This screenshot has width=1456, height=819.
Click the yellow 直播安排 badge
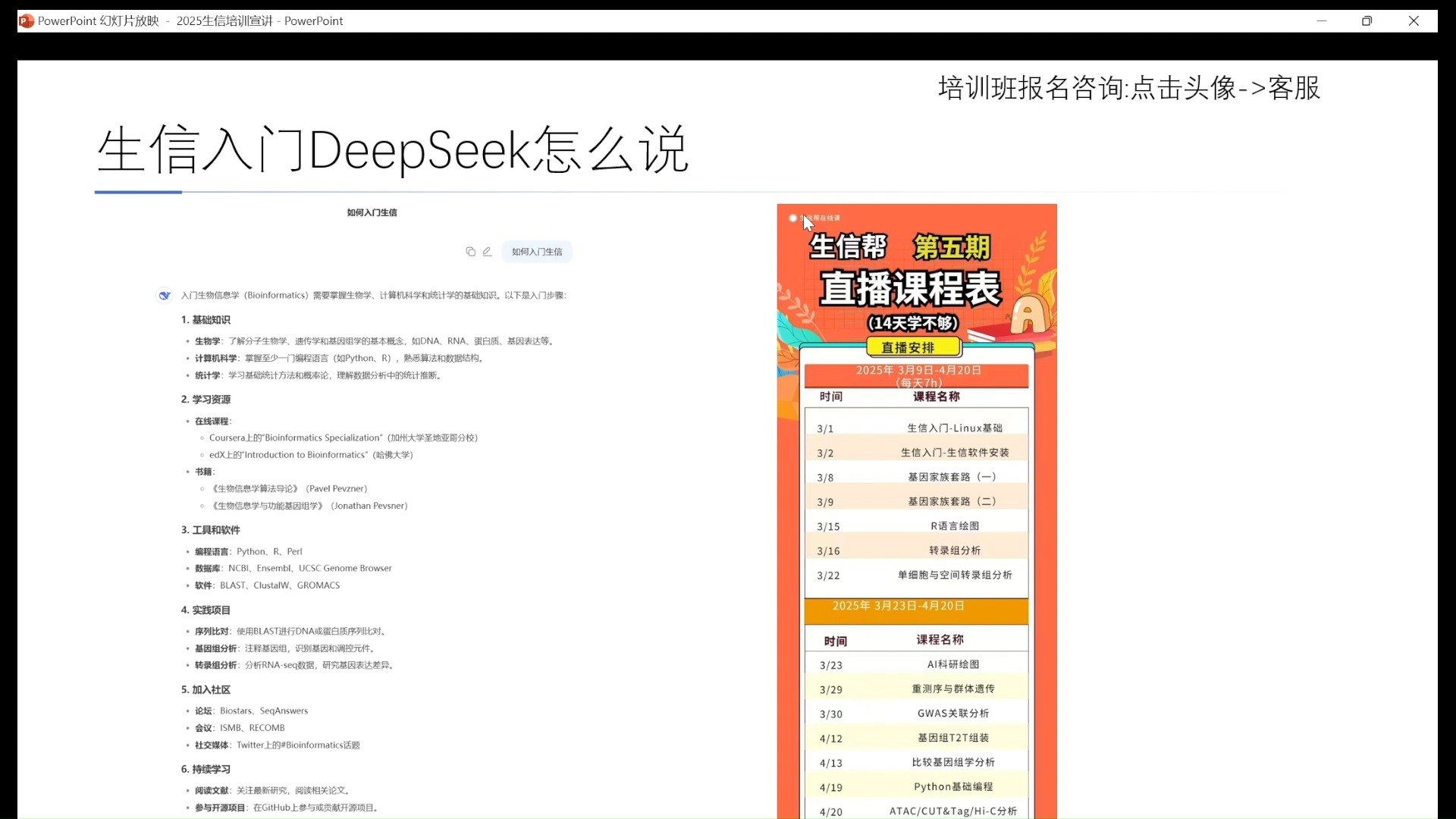point(914,347)
